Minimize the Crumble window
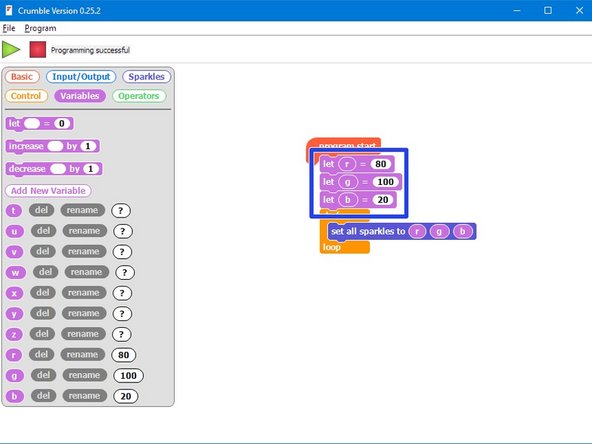 tap(517, 10)
